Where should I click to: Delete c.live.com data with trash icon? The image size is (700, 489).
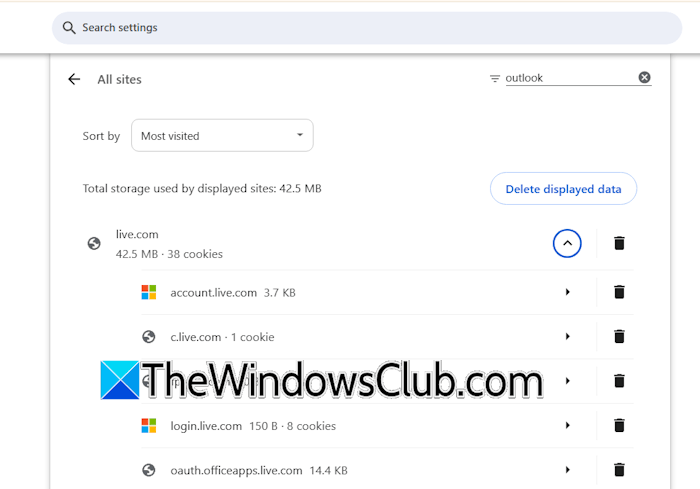619,336
